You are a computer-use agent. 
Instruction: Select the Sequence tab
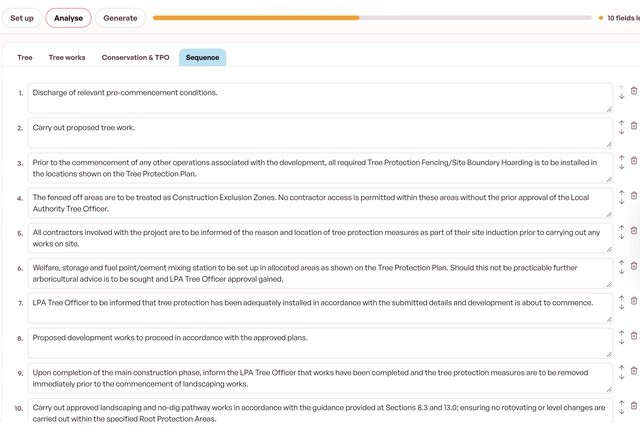point(202,58)
